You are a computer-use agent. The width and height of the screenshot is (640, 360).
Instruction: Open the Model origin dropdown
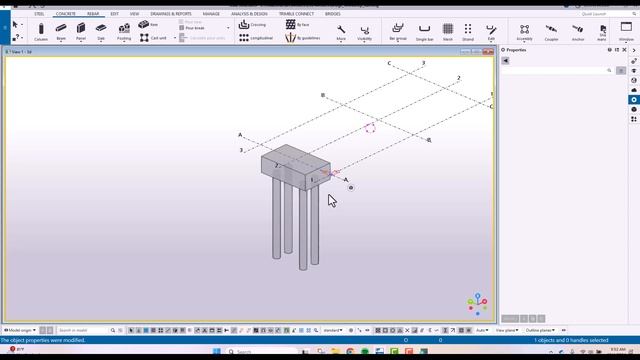[x=20, y=330]
